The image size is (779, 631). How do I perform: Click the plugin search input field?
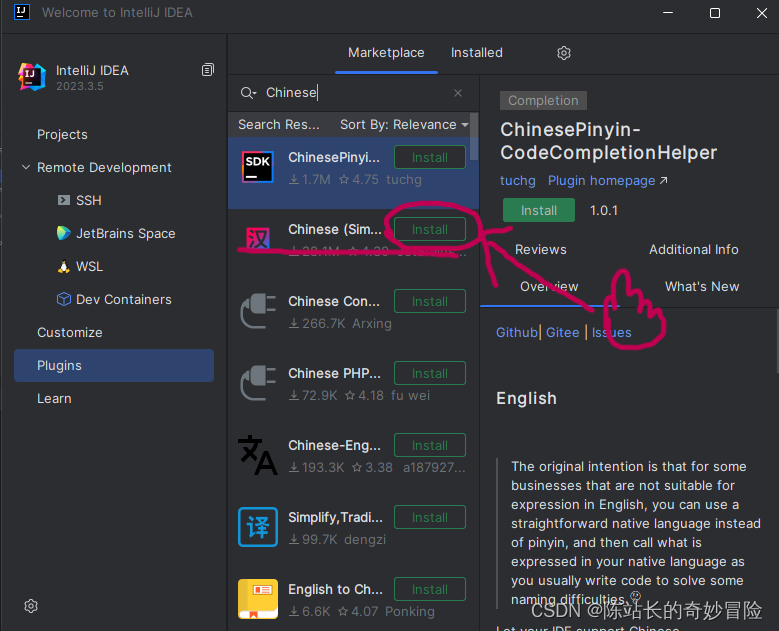click(354, 93)
